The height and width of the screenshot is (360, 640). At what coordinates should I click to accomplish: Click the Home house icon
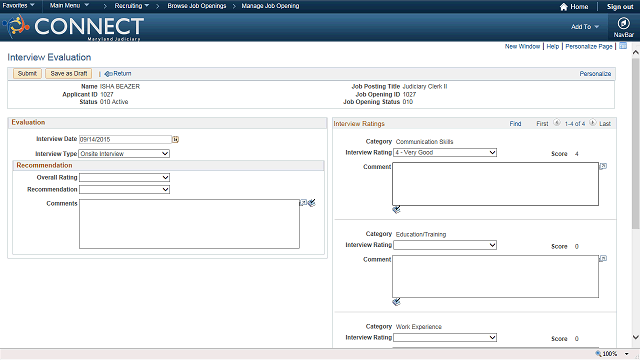click(x=564, y=7)
